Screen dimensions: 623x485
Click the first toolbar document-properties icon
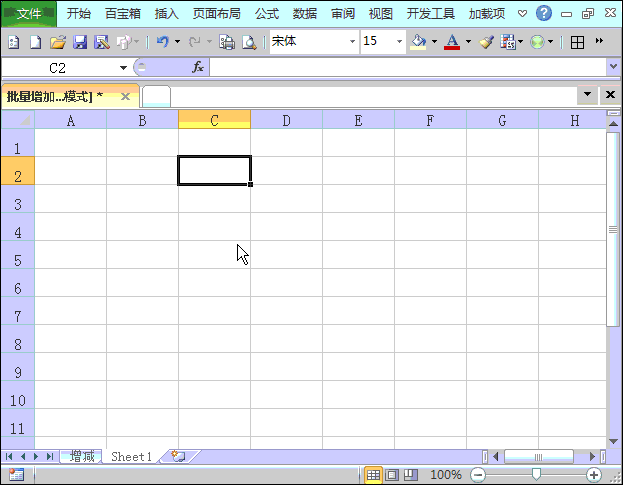(14, 42)
